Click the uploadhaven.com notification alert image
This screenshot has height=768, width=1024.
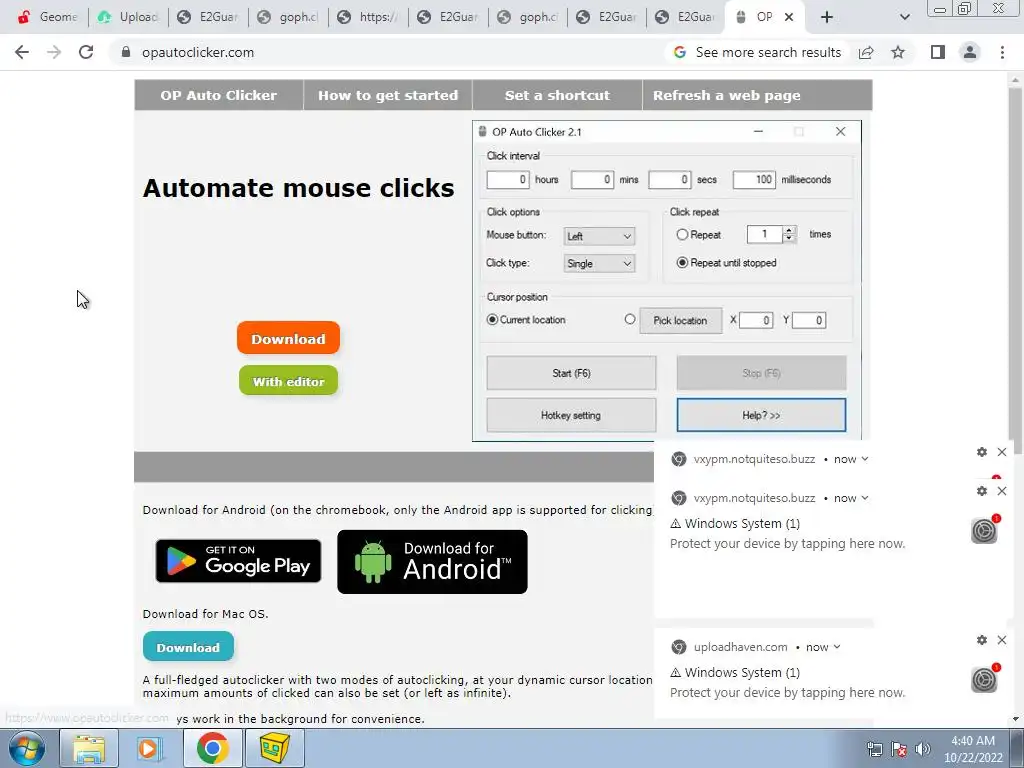point(984,679)
